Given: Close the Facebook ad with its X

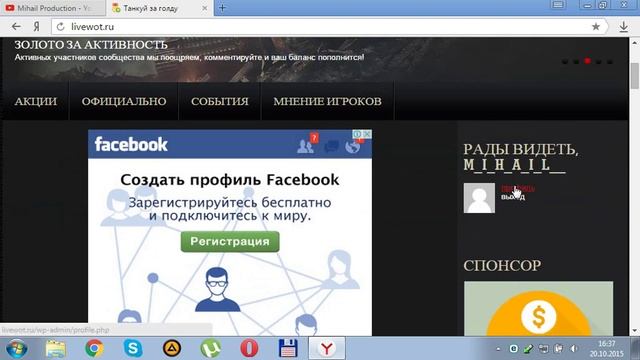Looking at the screenshot, I should tap(367, 134).
